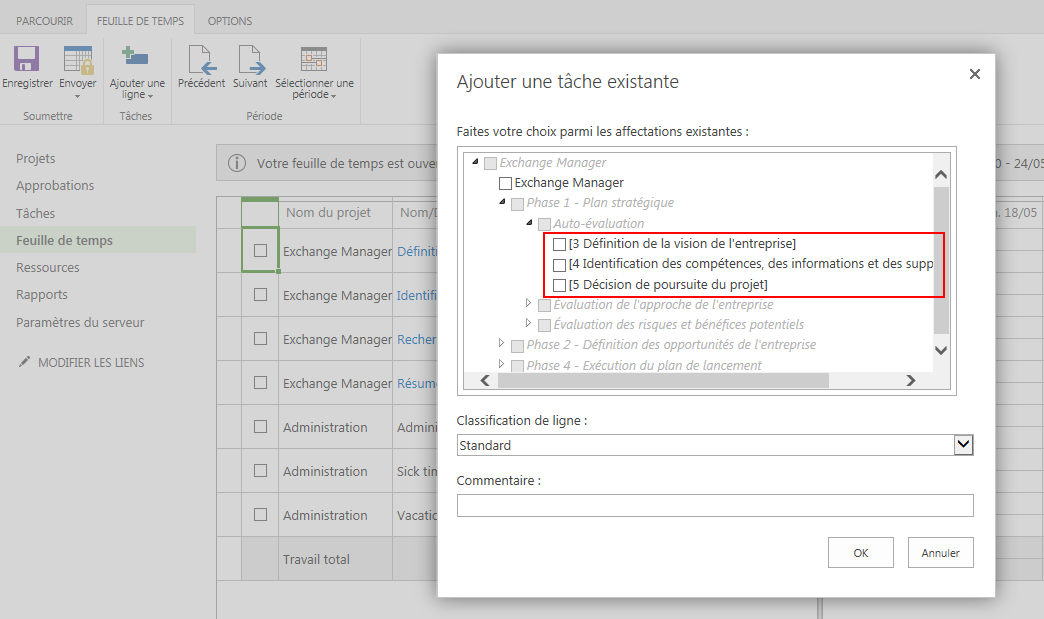Click the Enregistrer save icon
Screen dimensions: 1044x619
(26, 60)
